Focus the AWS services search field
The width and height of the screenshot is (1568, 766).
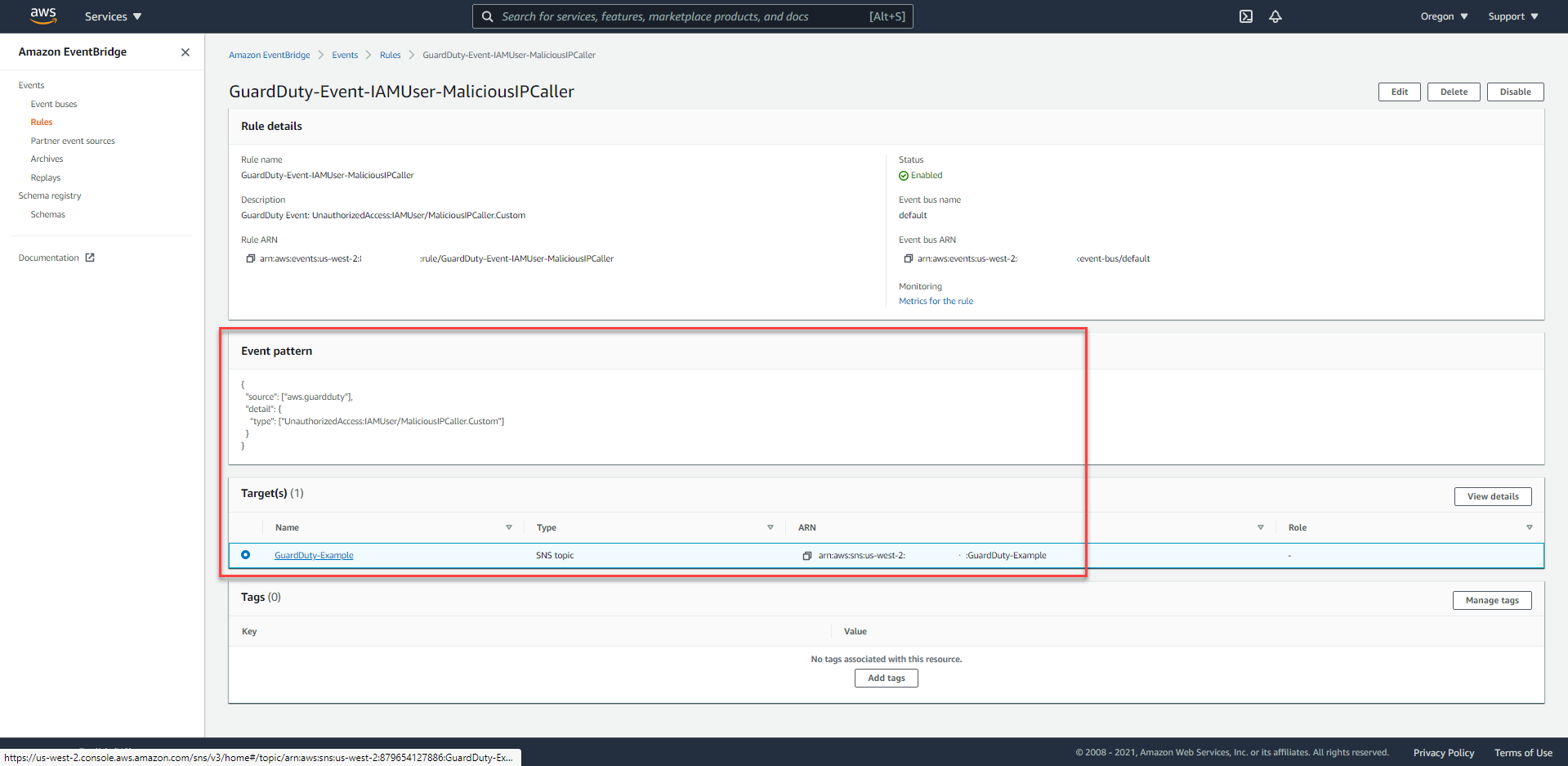692,16
